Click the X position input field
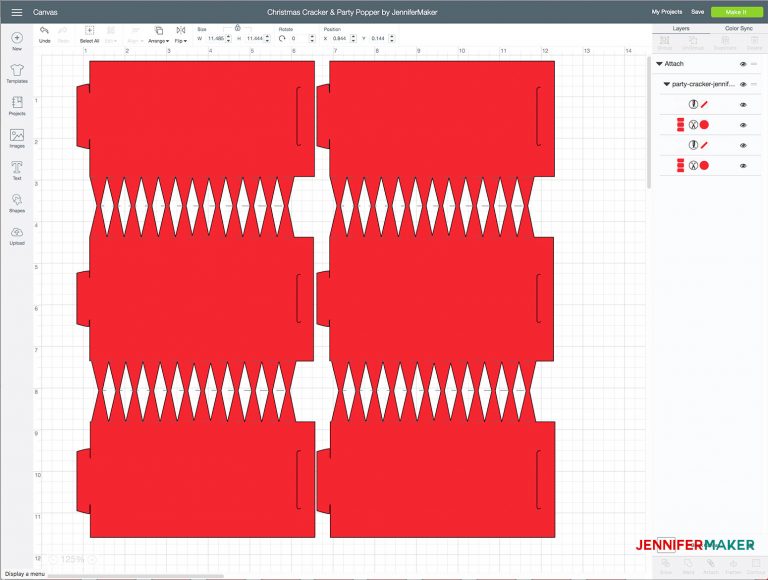The image size is (768, 580). (x=340, y=38)
